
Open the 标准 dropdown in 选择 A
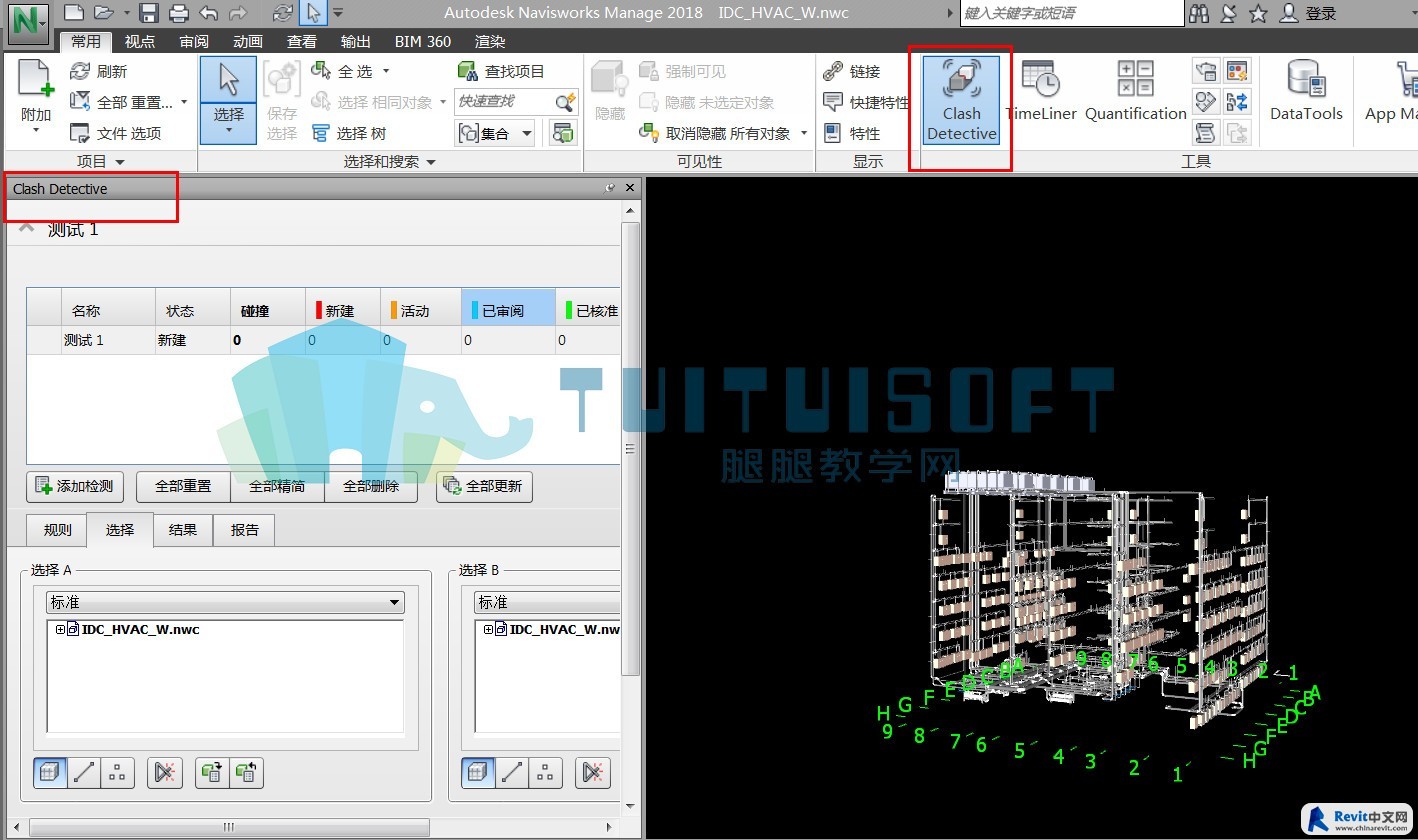tap(225, 602)
